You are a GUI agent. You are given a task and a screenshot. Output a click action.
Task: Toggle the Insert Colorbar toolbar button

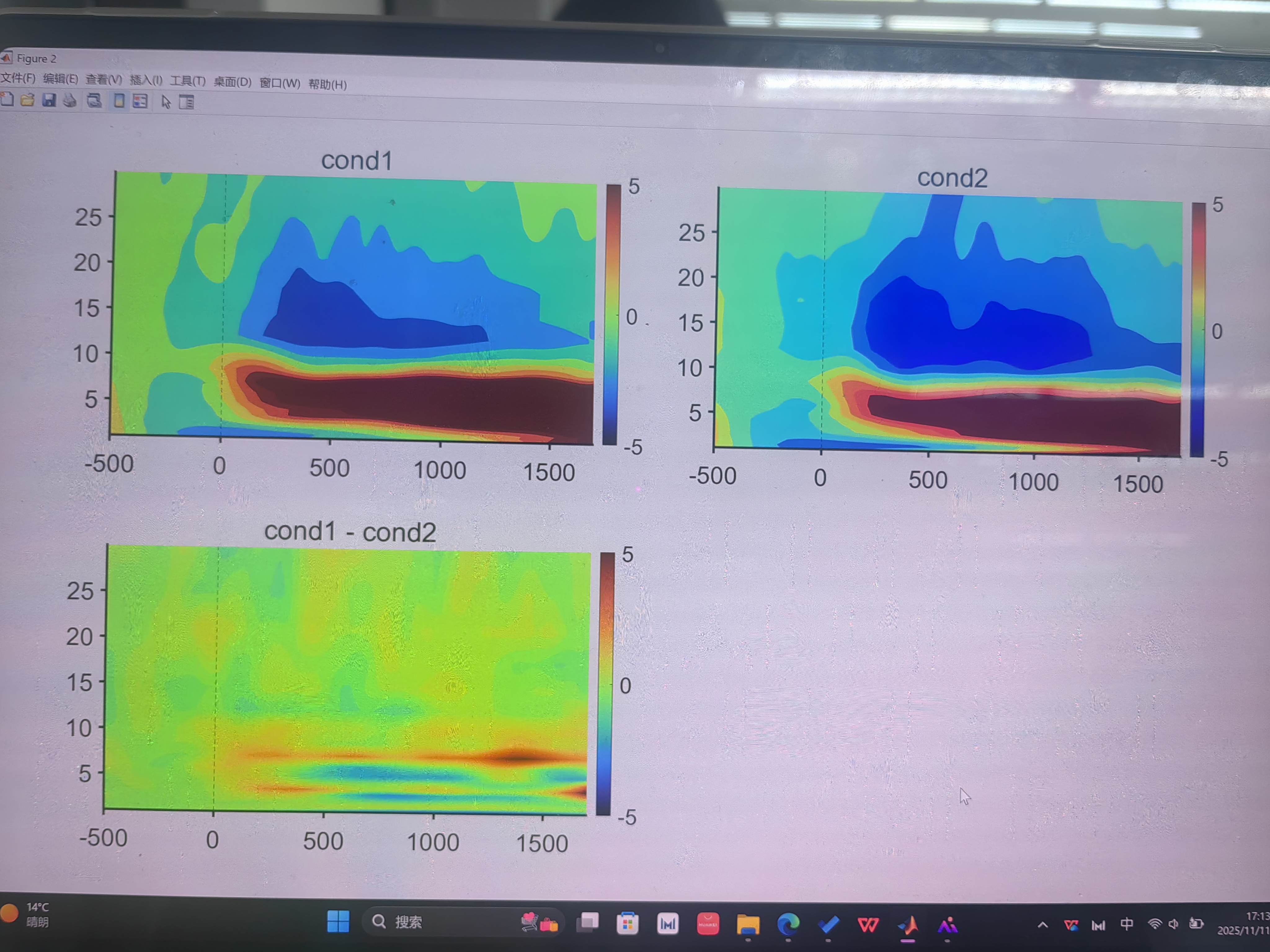click(119, 102)
